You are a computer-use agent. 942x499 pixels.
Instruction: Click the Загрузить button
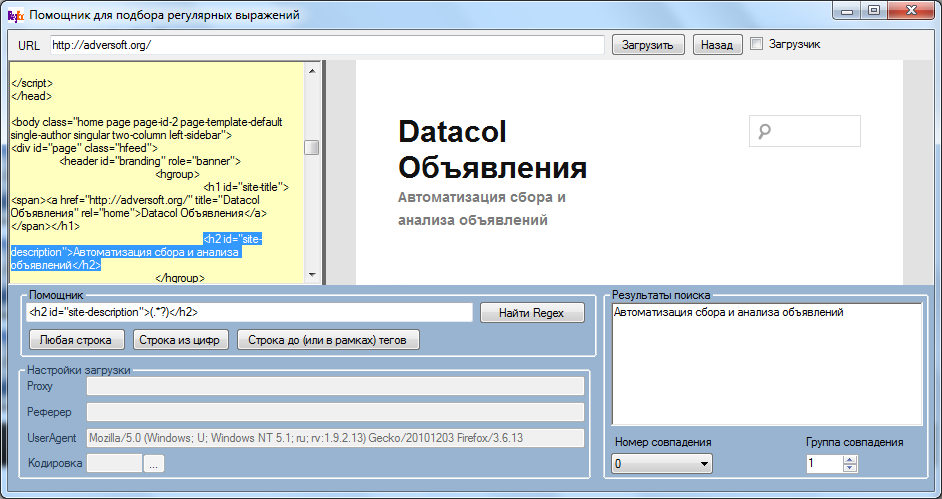click(x=648, y=45)
